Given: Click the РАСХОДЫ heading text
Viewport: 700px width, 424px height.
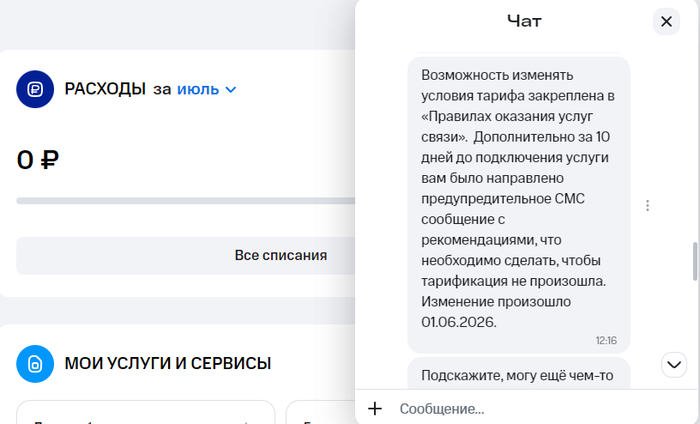Looking at the screenshot, I should [x=105, y=89].
